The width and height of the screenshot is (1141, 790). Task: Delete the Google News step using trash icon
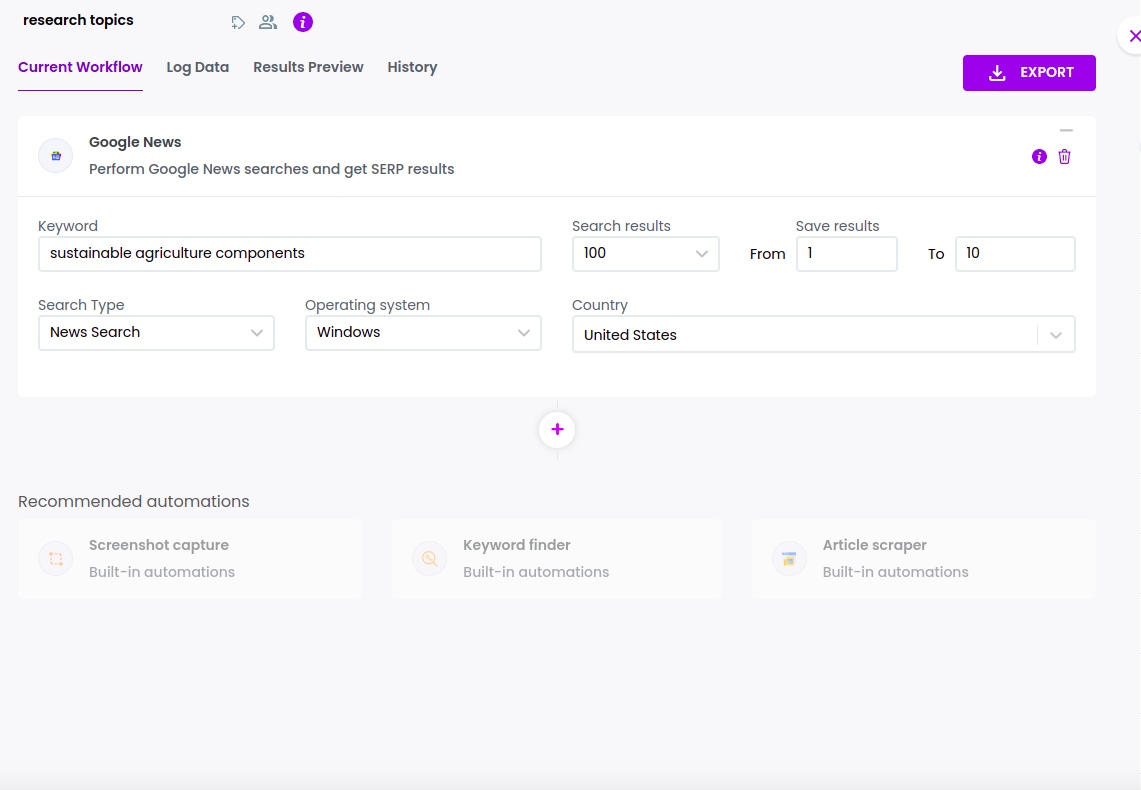coord(1064,156)
